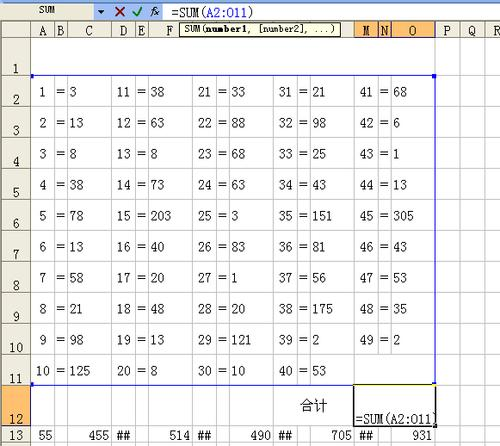Select row 6 header
The height and width of the screenshot is (446, 500).
click(16, 215)
